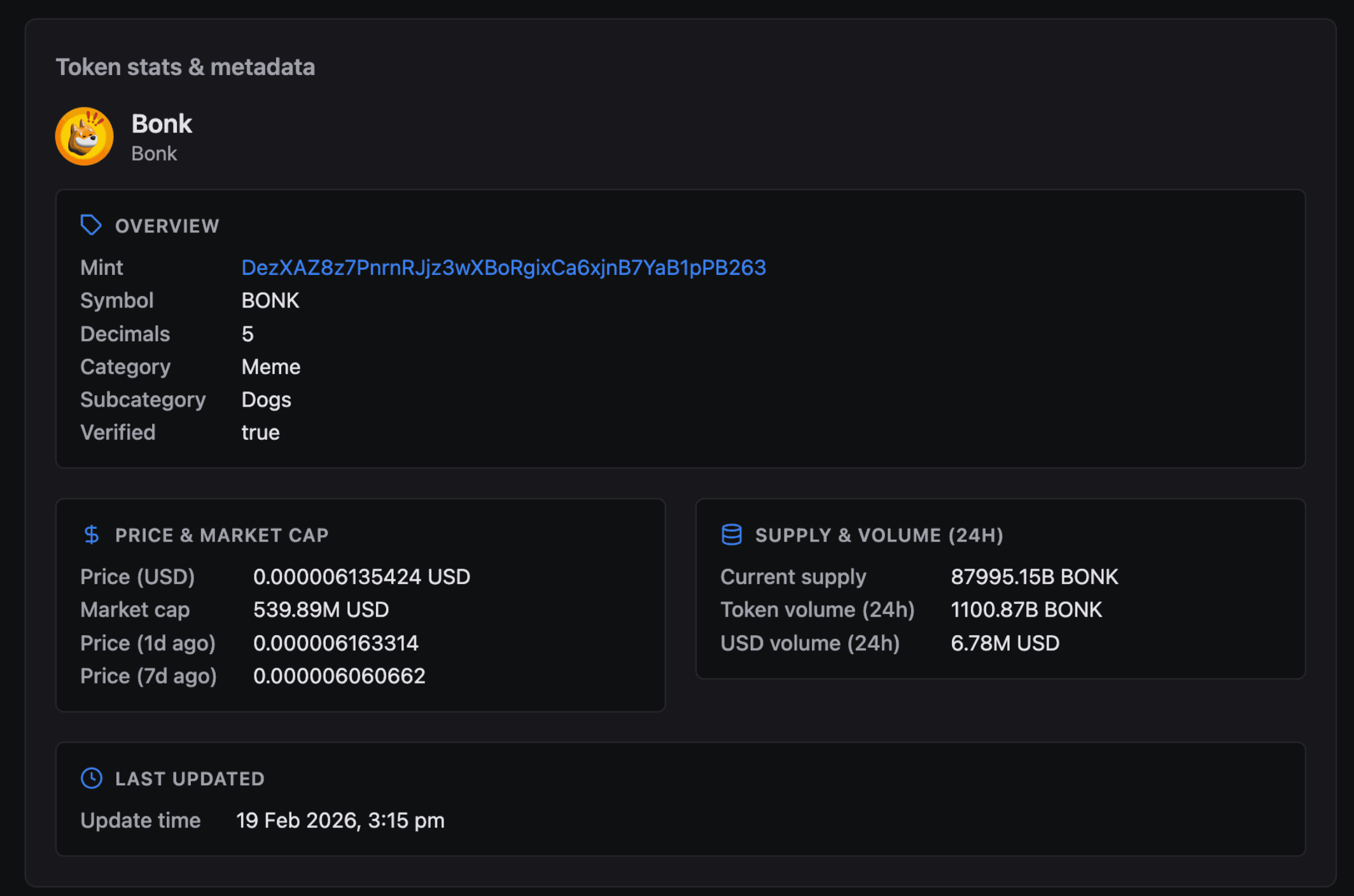Viewport: 1354px width, 896px height.
Task: Click the Market cap 539.89M USD value
Action: pyautogui.click(x=321, y=609)
